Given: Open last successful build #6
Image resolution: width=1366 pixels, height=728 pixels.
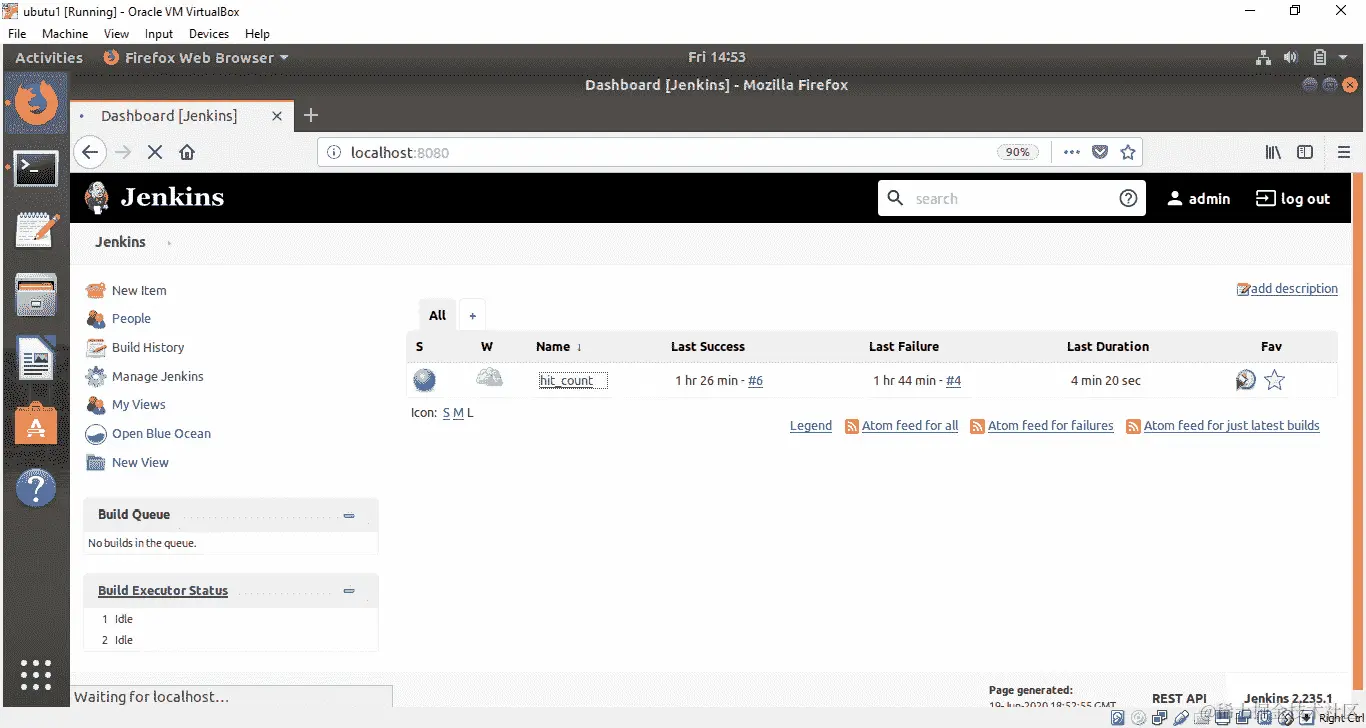Looking at the screenshot, I should click(x=755, y=381).
